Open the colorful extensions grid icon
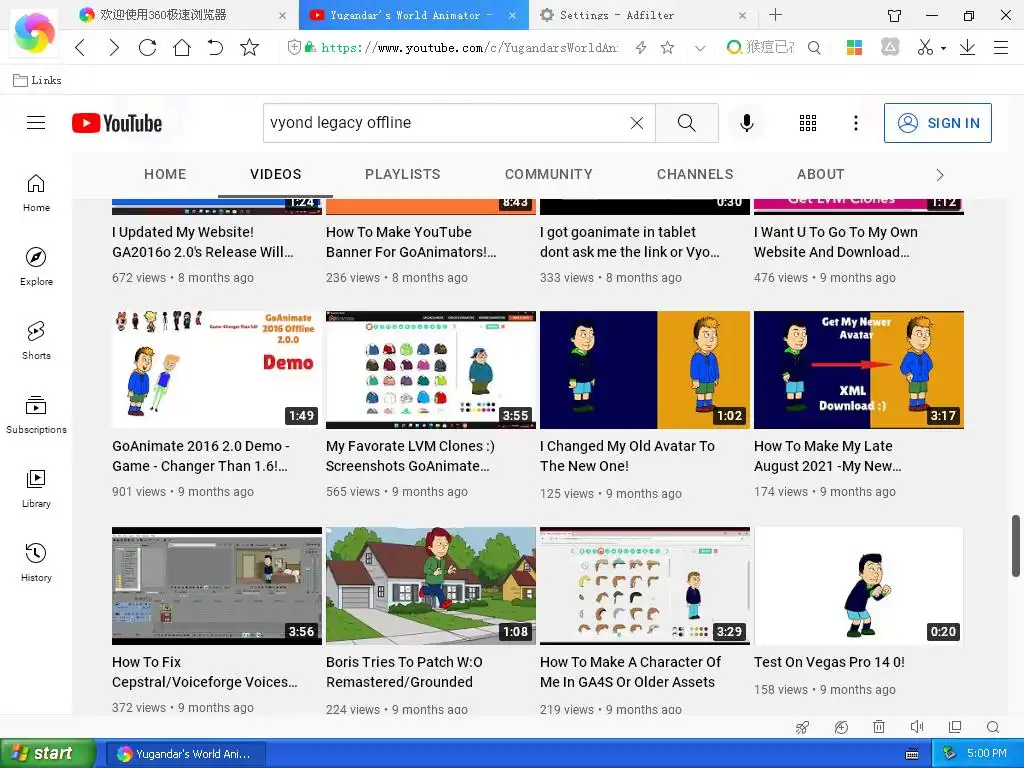 (x=854, y=47)
